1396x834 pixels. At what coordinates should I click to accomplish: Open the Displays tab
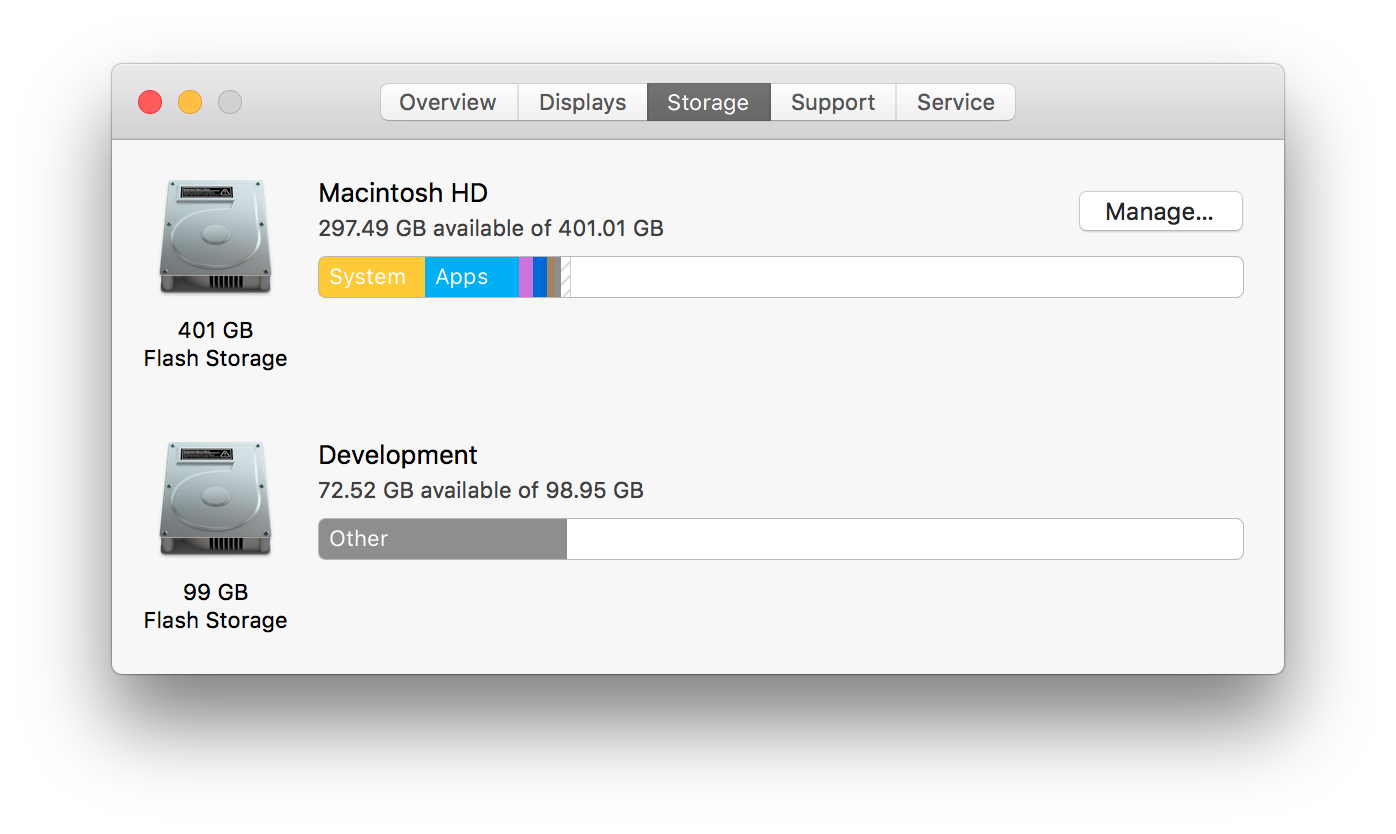pyautogui.click(x=582, y=101)
